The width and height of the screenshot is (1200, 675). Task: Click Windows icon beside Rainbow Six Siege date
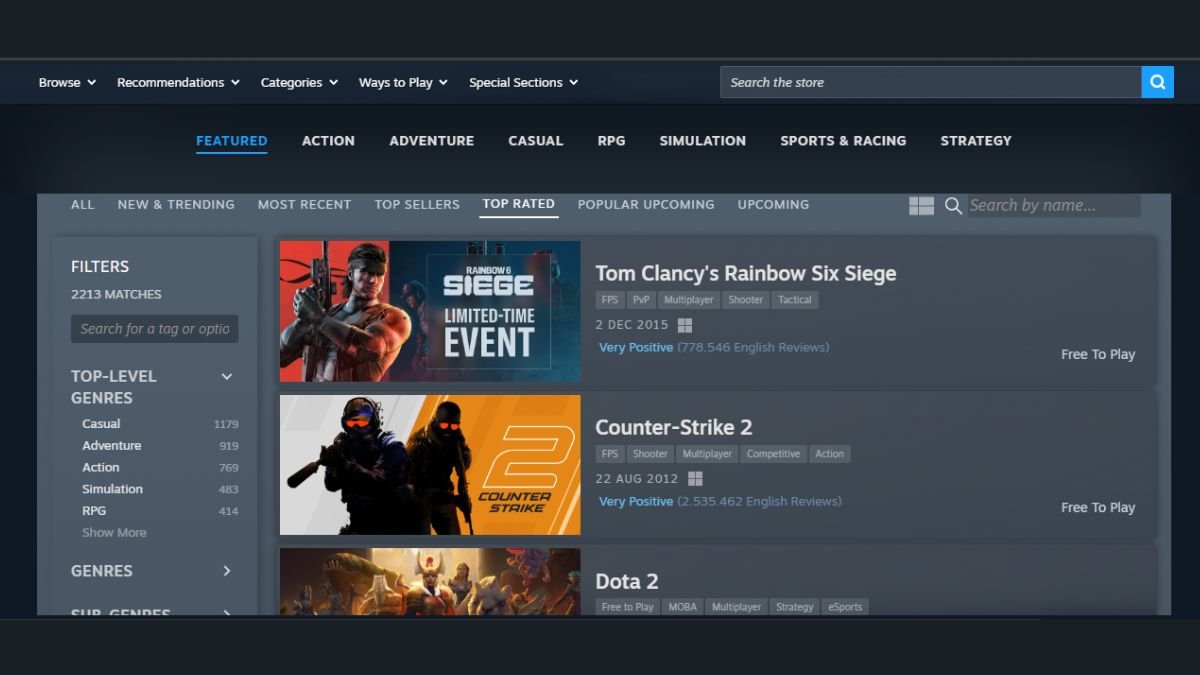click(x=685, y=325)
